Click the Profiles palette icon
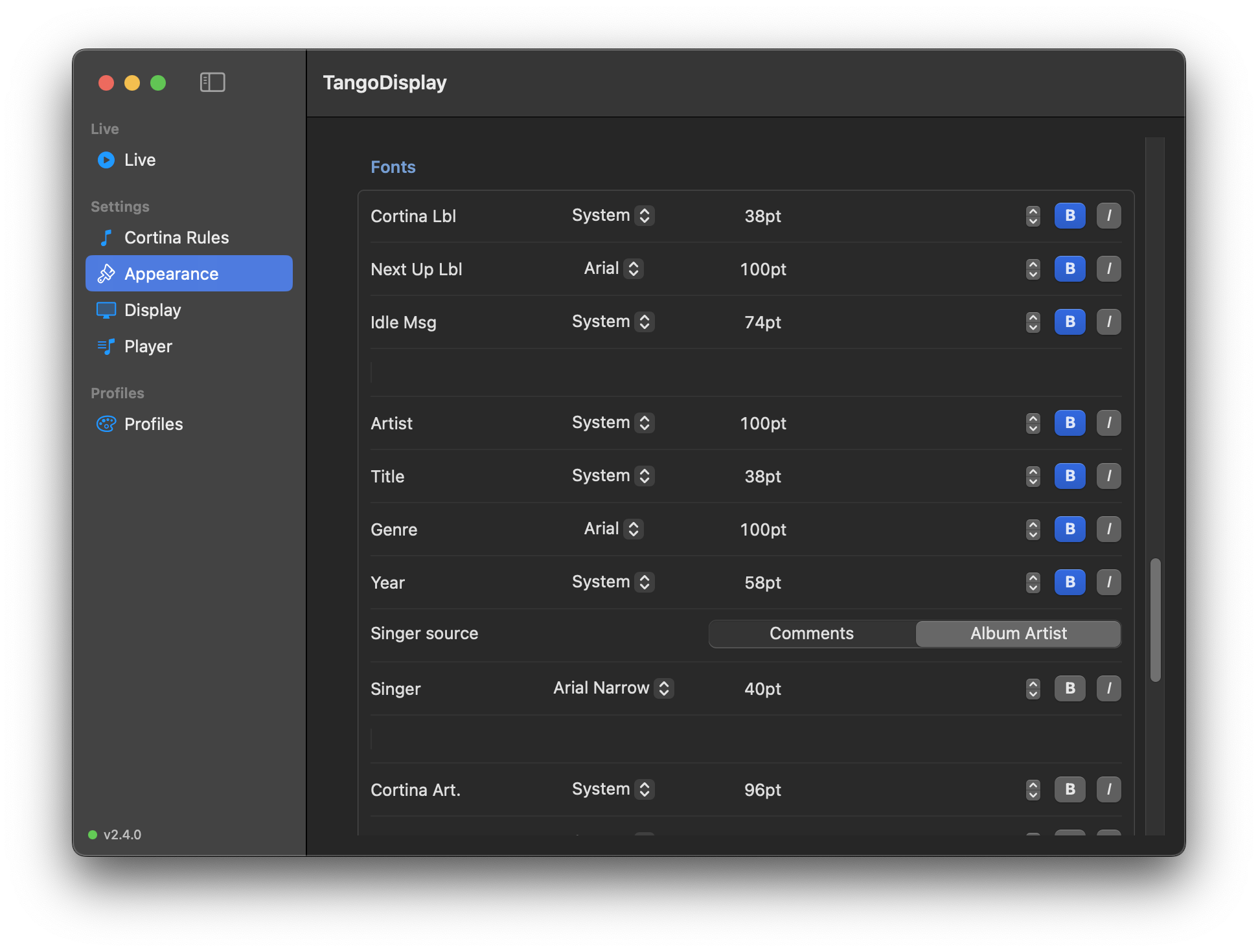 click(x=106, y=424)
